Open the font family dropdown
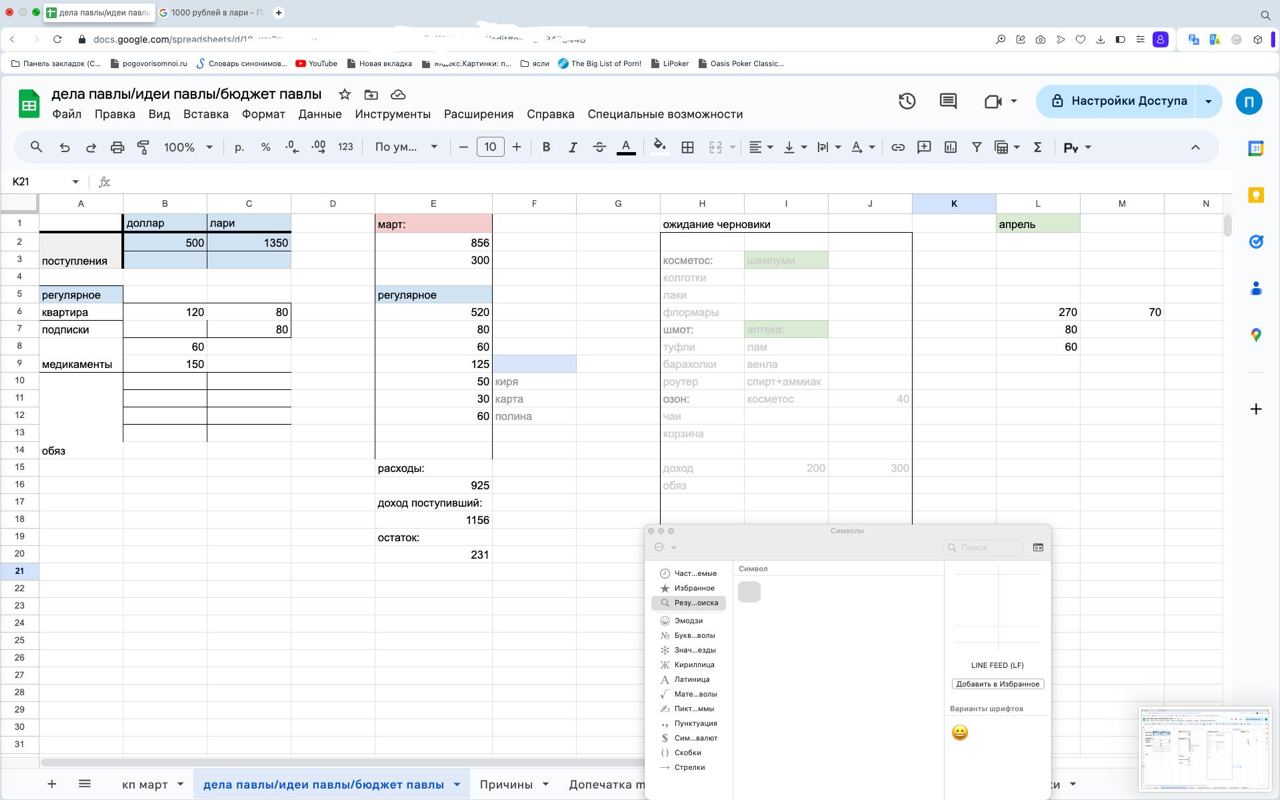Viewport: 1280px width, 800px height. 406,147
